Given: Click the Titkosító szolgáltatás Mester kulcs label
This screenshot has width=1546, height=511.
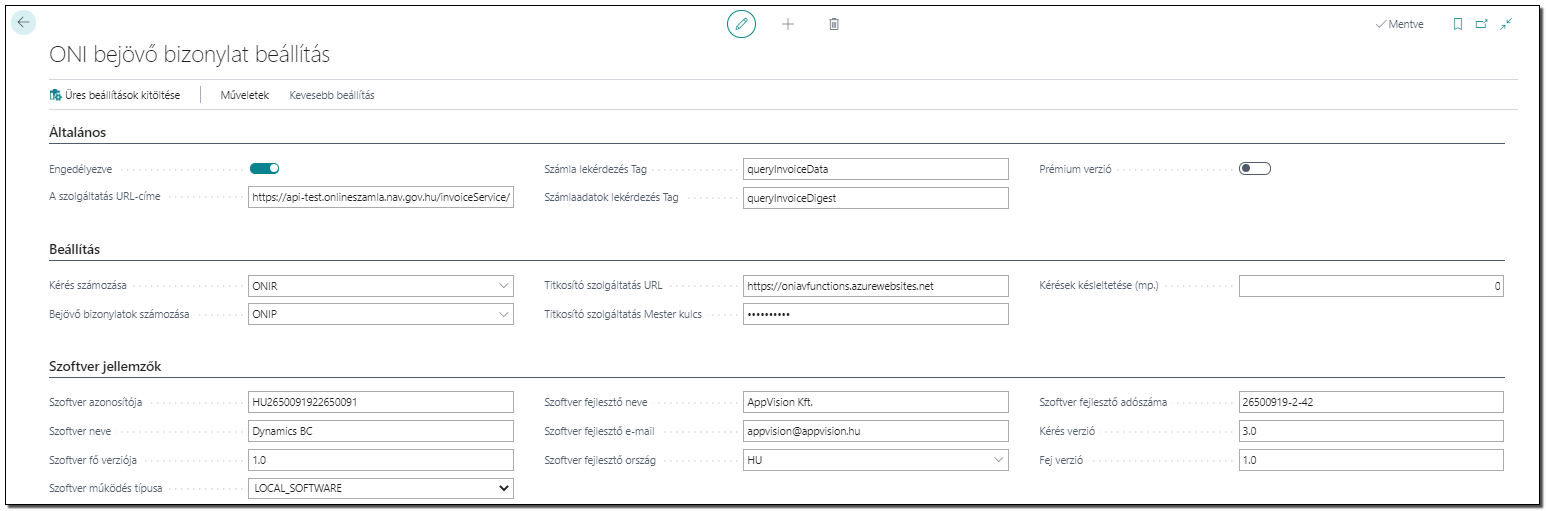Looking at the screenshot, I should [623, 314].
